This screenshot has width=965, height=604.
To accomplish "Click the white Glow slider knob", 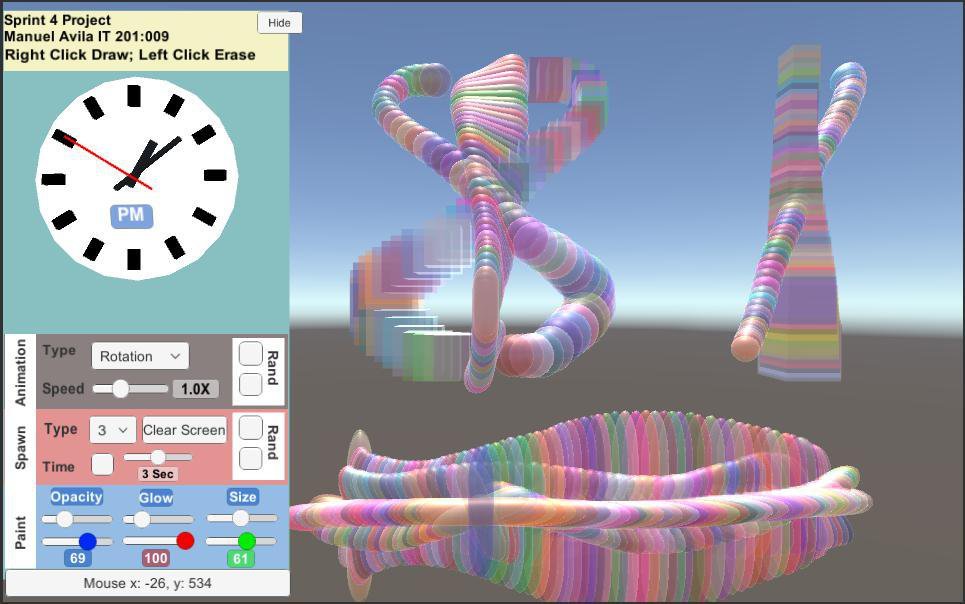I will click(142, 519).
